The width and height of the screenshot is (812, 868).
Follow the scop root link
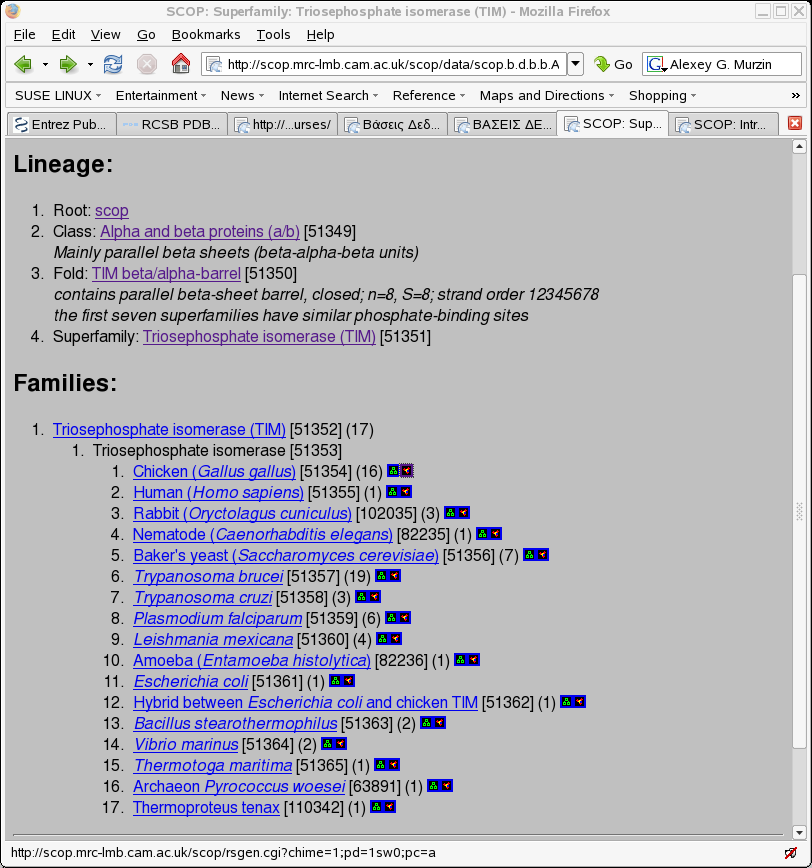(112, 211)
